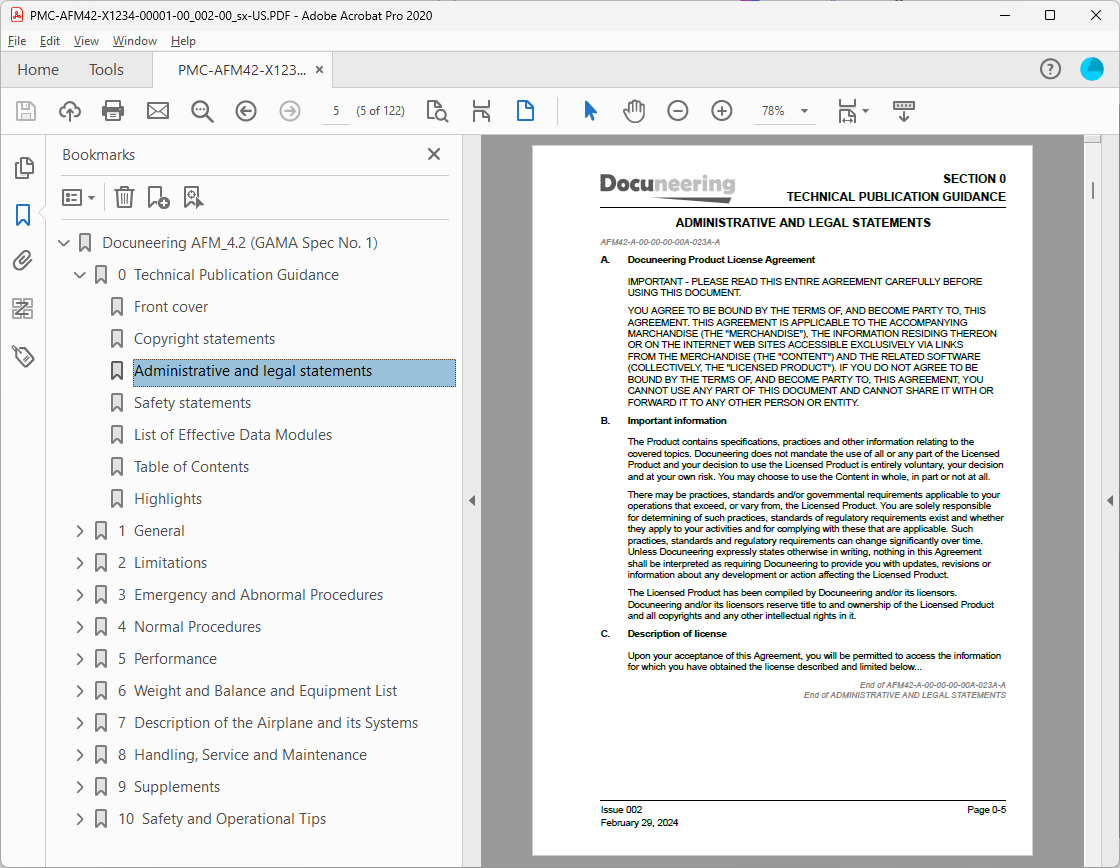The image size is (1120, 868).
Task: Open fit page width options
Action: pyautogui.click(x=853, y=111)
